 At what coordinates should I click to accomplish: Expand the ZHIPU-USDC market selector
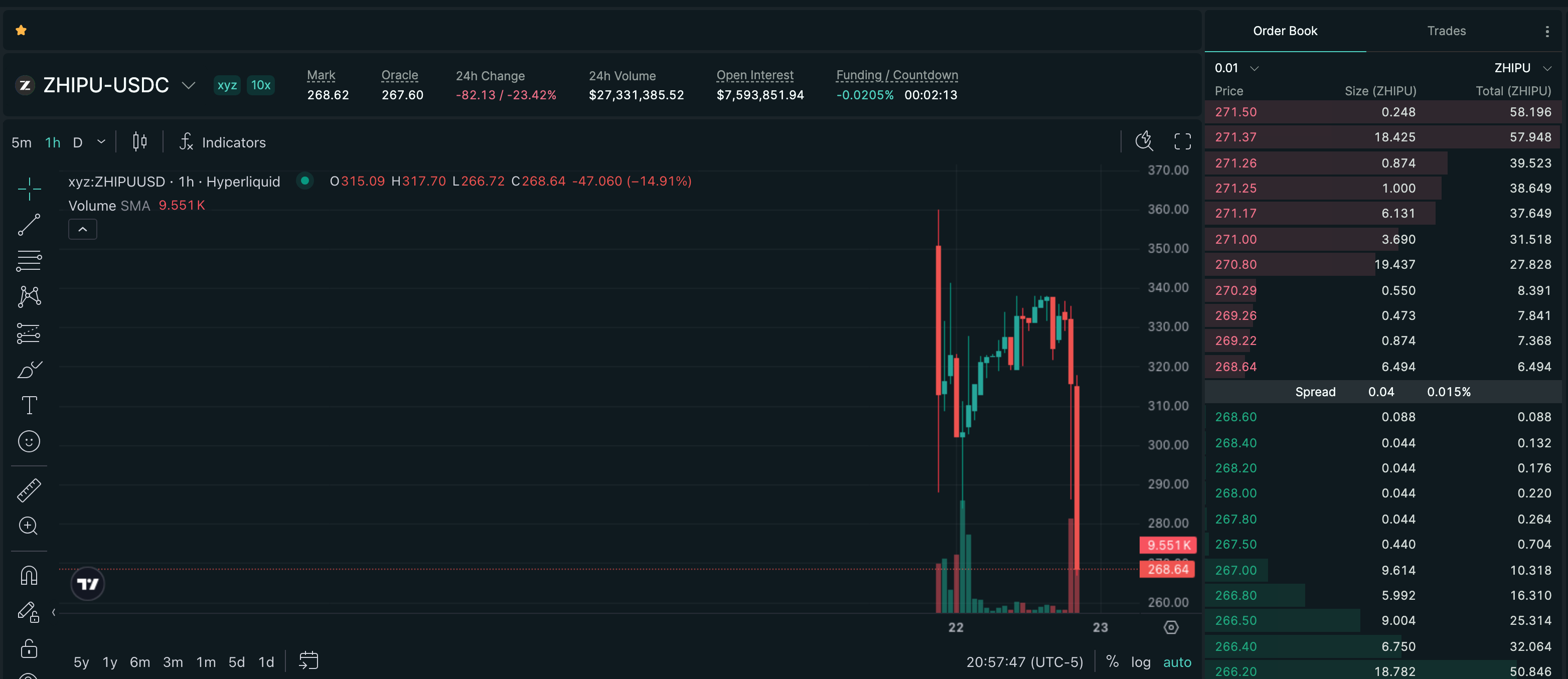click(x=189, y=85)
